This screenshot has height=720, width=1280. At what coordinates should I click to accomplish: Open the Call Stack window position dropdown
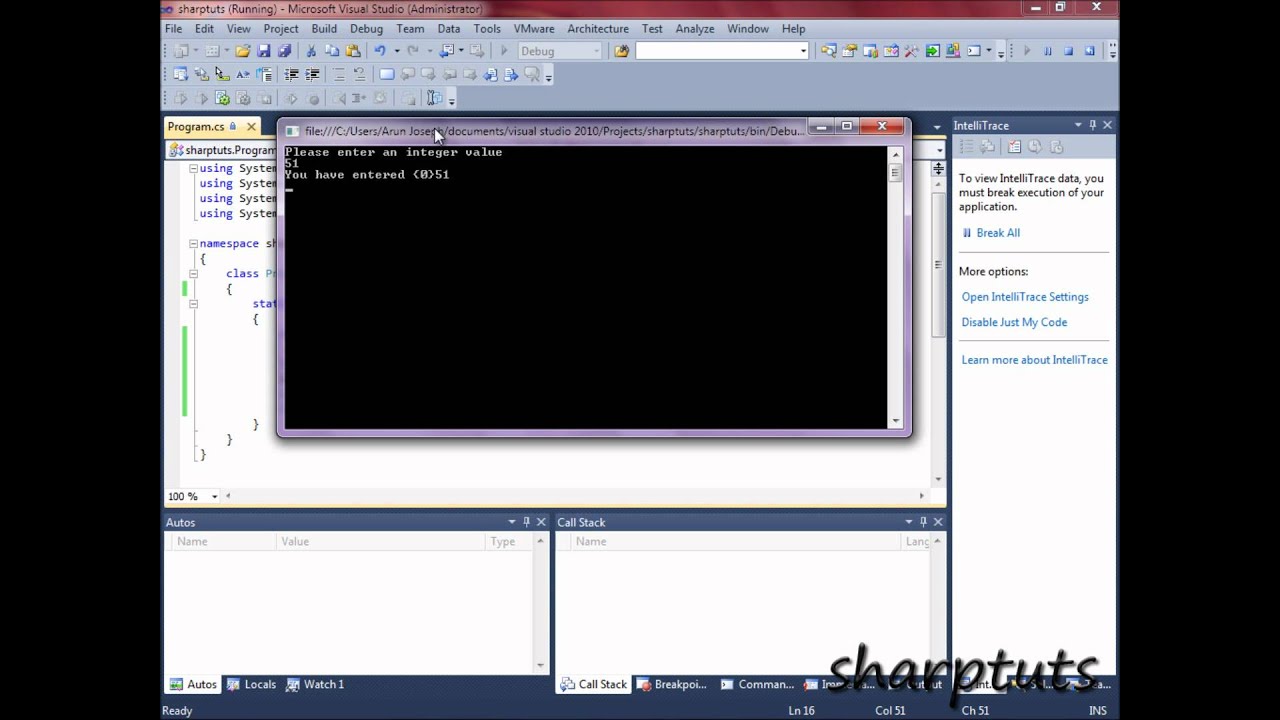click(909, 522)
